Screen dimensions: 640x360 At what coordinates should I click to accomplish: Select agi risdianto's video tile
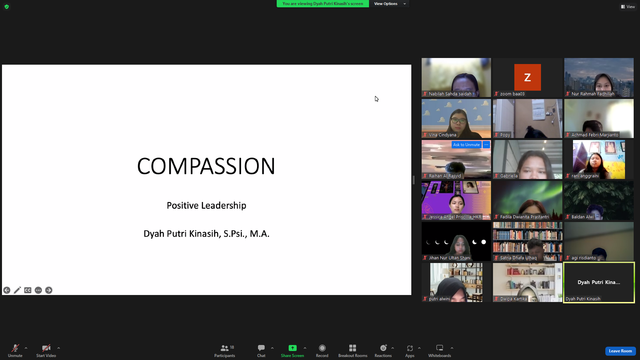(599, 242)
